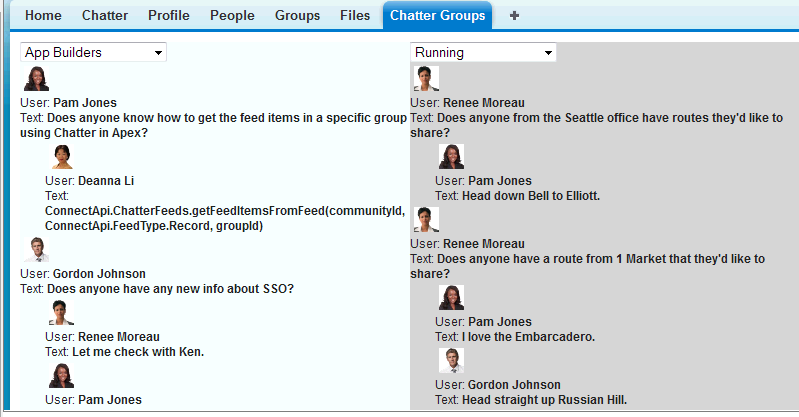Click Deanna Li's profile photo

tap(62, 157)
